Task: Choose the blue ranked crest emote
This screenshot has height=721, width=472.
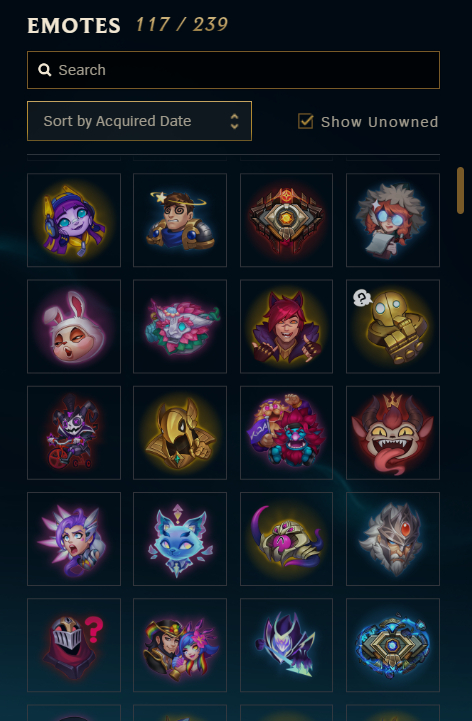Action: [393, 645]
